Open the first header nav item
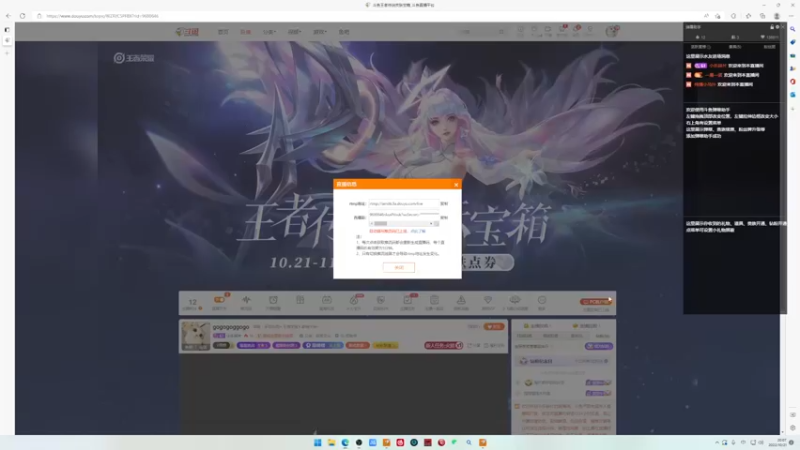The image size is (800, 450). pos(223,32)
